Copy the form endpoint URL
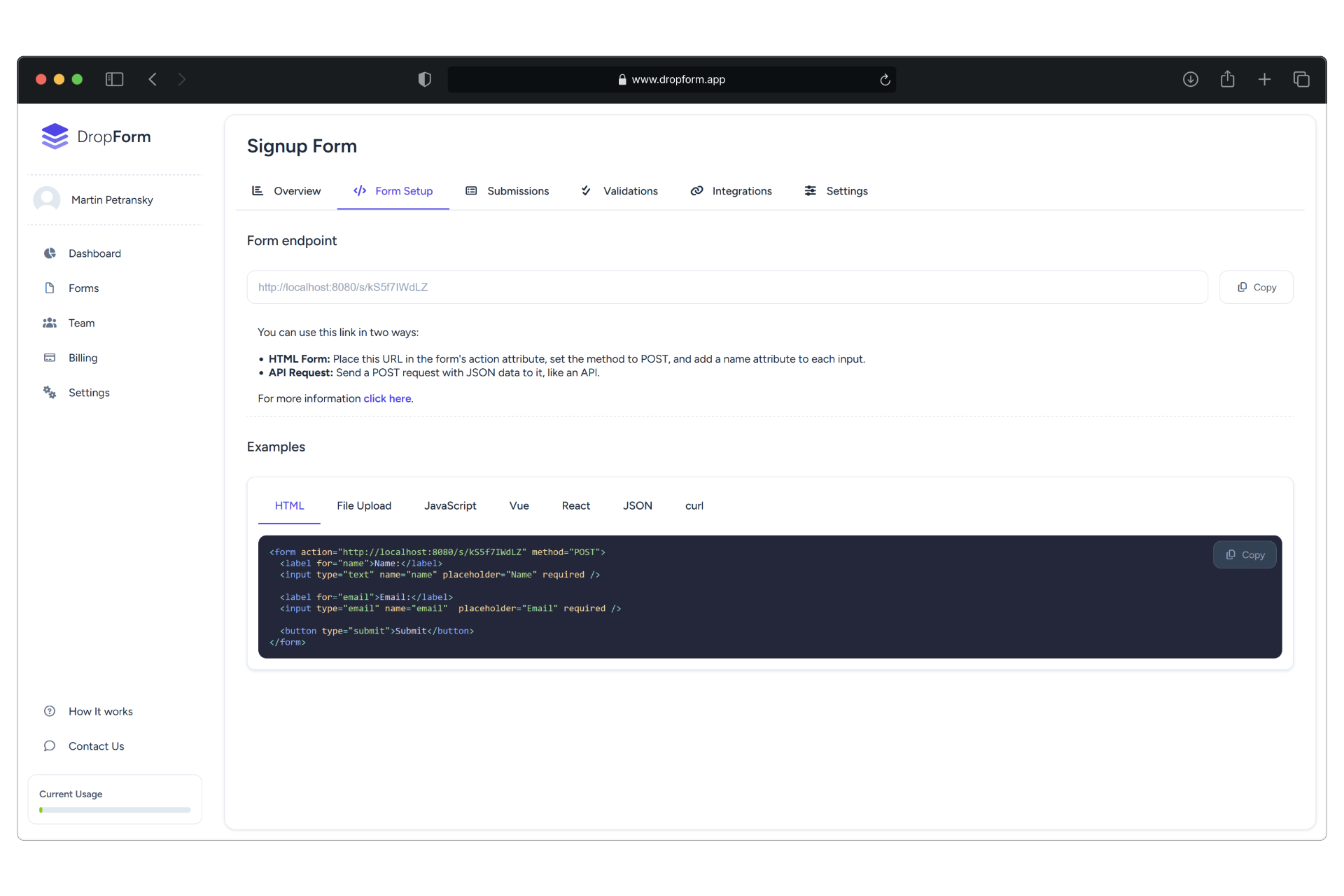The width and height of the screenshot is (1344, 896). pos(1255,287)
